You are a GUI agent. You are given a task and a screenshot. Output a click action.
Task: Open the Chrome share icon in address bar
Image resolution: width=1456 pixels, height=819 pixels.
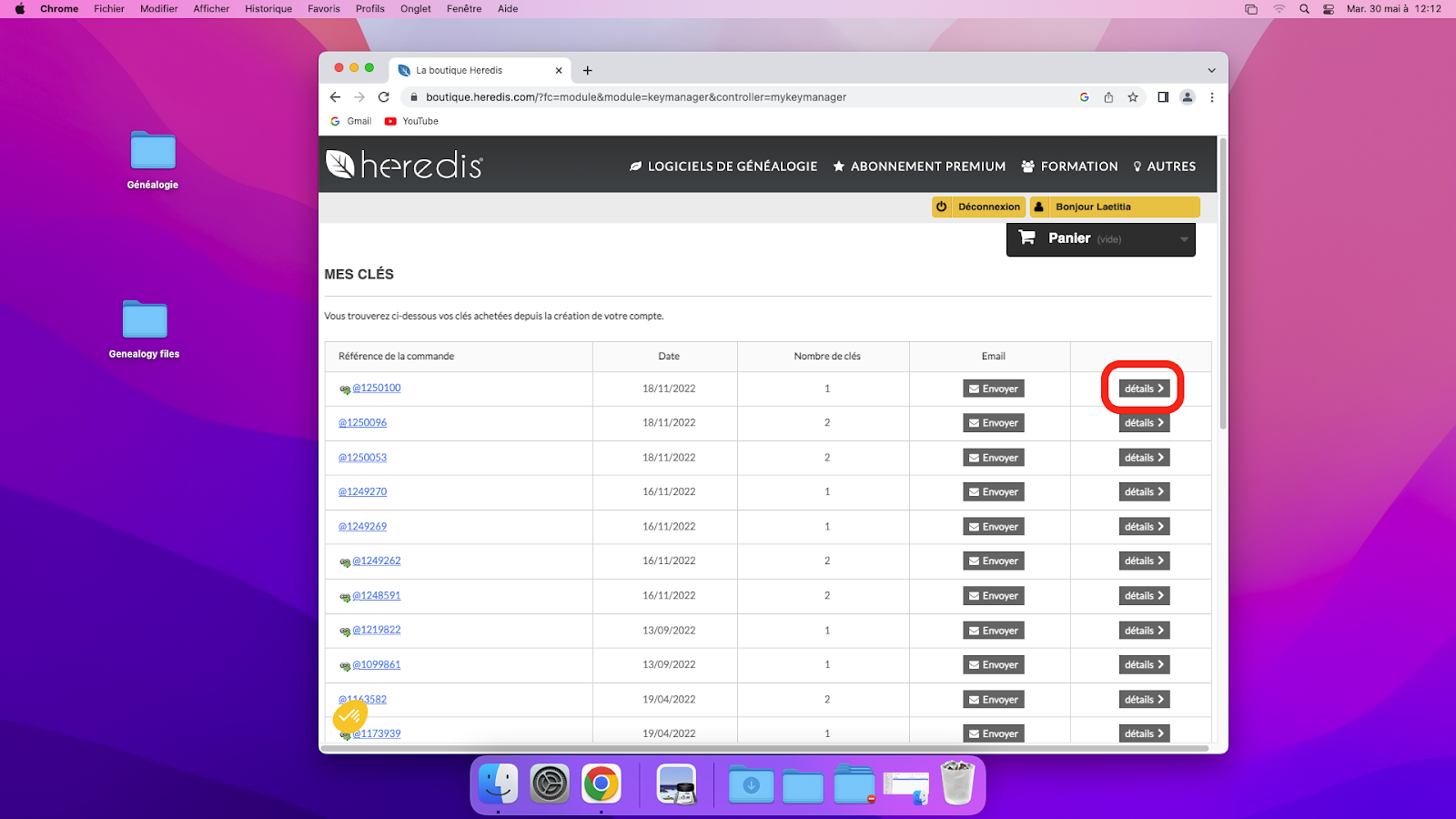pos(1108,97)
